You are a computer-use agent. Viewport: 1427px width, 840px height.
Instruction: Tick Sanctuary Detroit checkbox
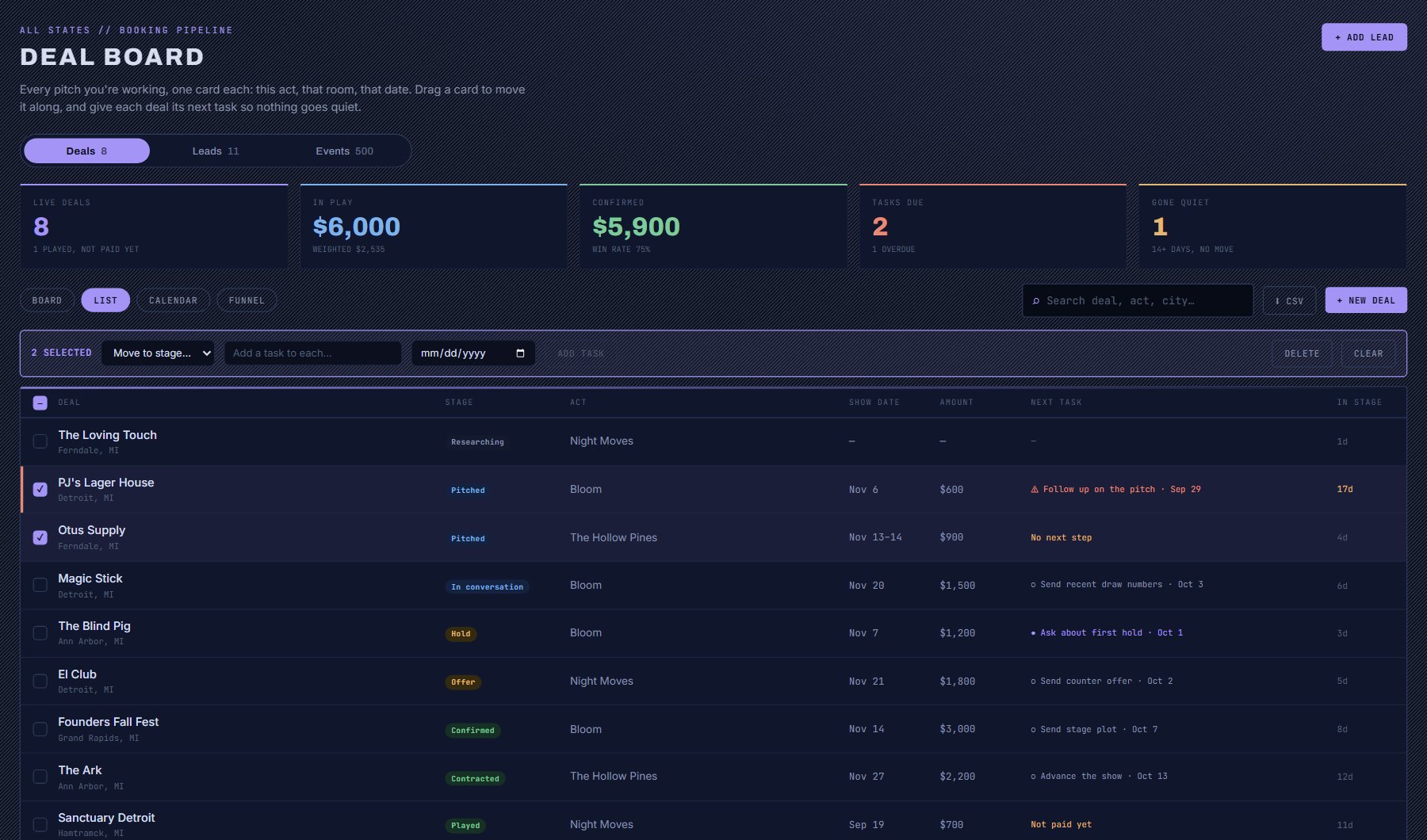tap(40, 825)
